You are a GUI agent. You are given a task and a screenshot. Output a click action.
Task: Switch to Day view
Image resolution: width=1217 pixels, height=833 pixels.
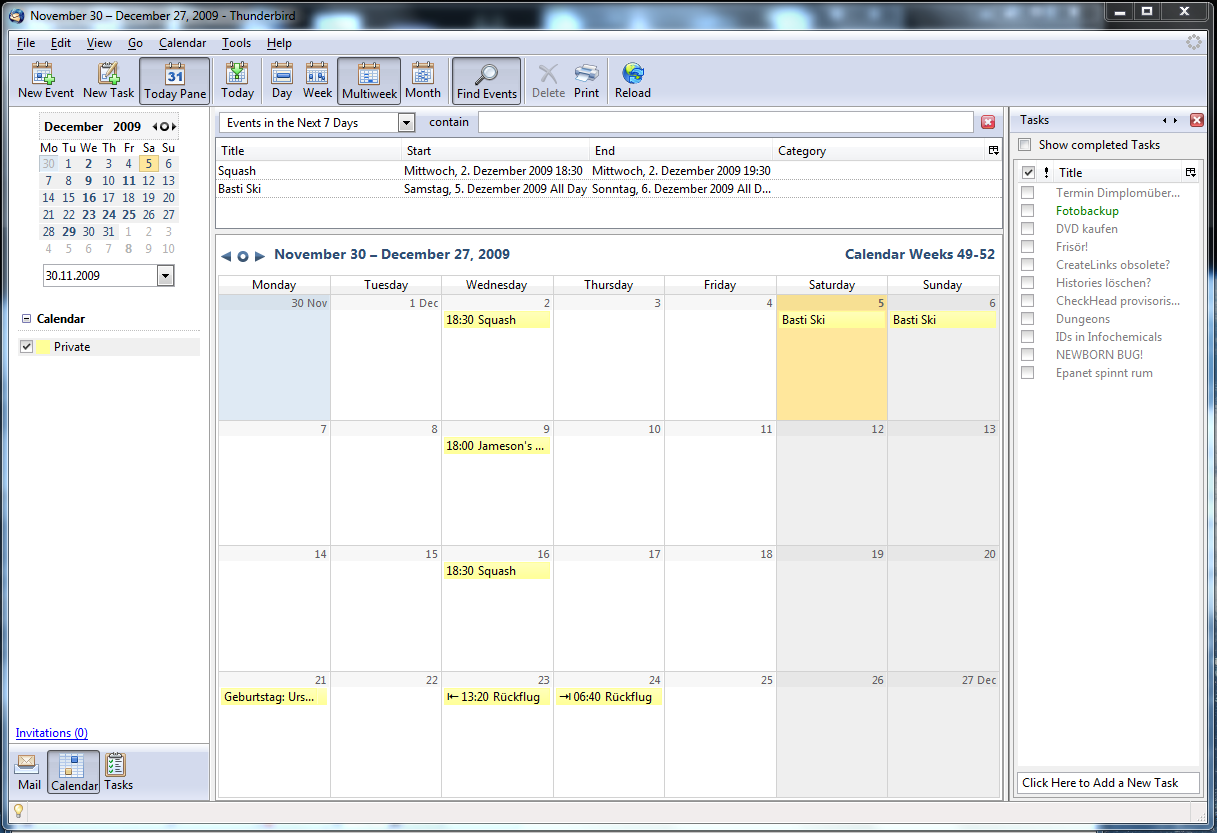(x=282, y=80)
